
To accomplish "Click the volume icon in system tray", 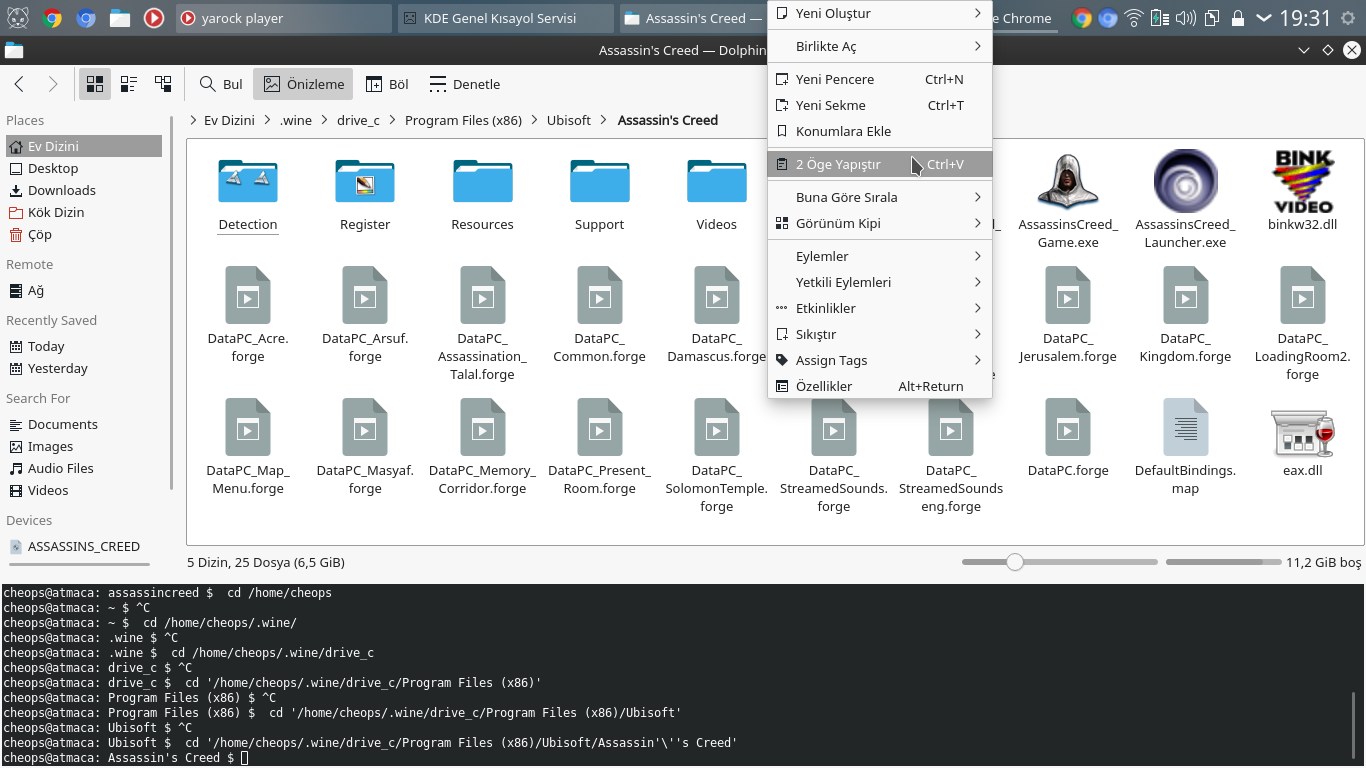I will [x=1186, y=18].
